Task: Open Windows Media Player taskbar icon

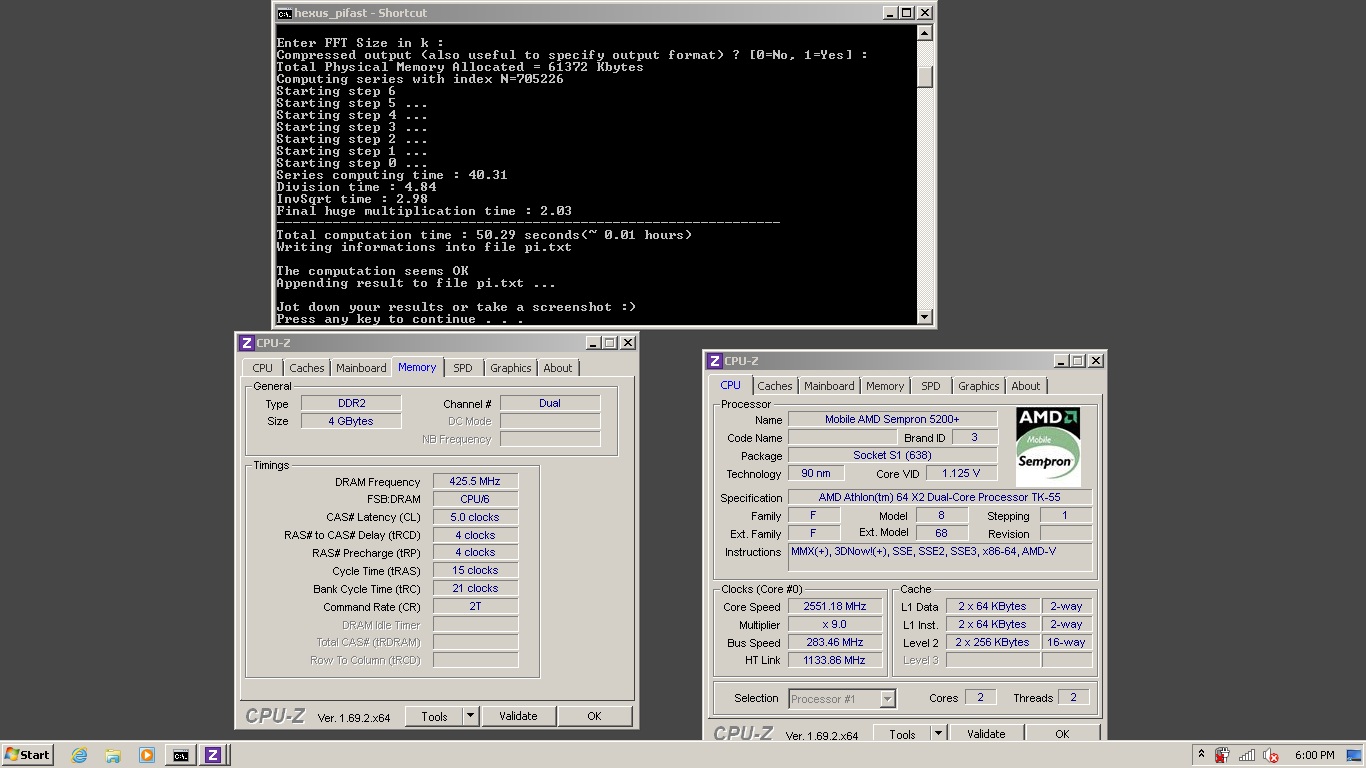Action: (x=146, y=755)
